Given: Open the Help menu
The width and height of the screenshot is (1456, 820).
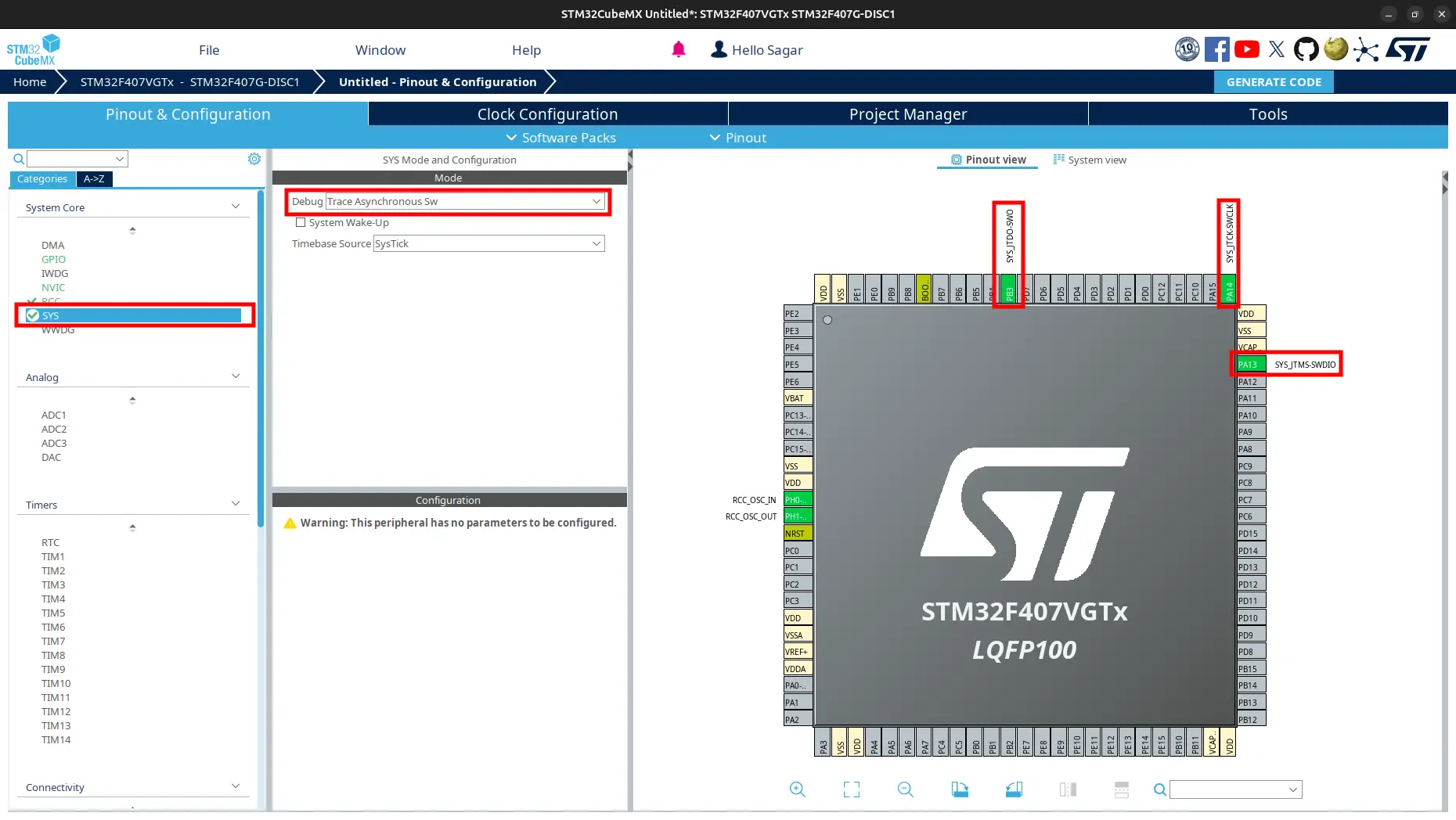Looking at the screenshot, I should pyautogui.click(x=526, y=50).
